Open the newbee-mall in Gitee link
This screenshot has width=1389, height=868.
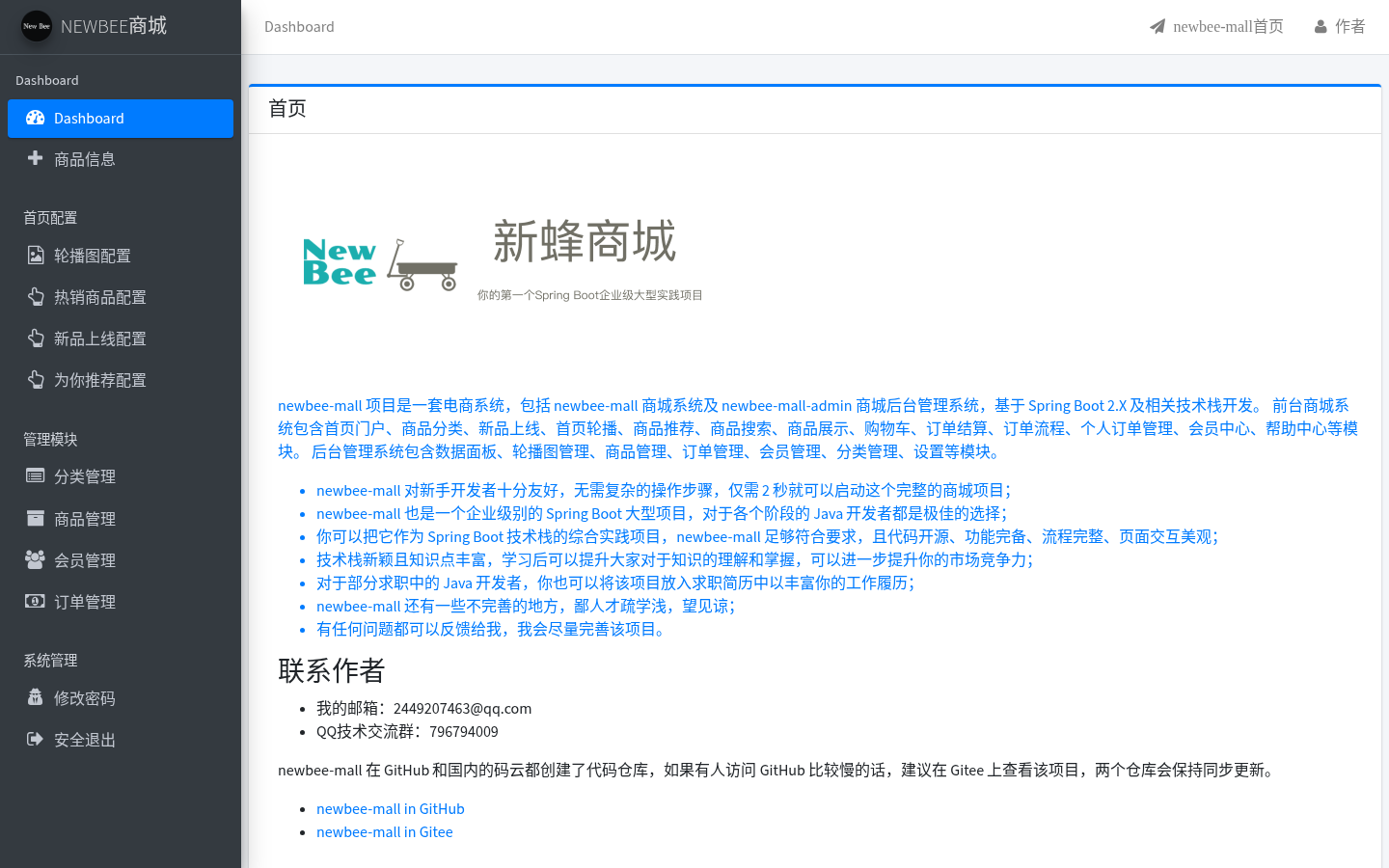point(384,831)
